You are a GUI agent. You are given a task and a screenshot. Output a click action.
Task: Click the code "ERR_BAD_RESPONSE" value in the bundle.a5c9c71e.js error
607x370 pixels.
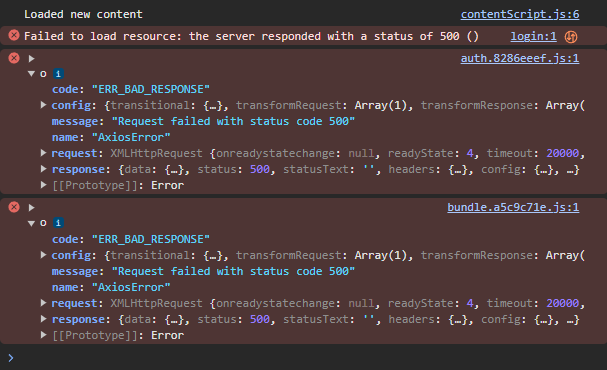pos(151,239)
